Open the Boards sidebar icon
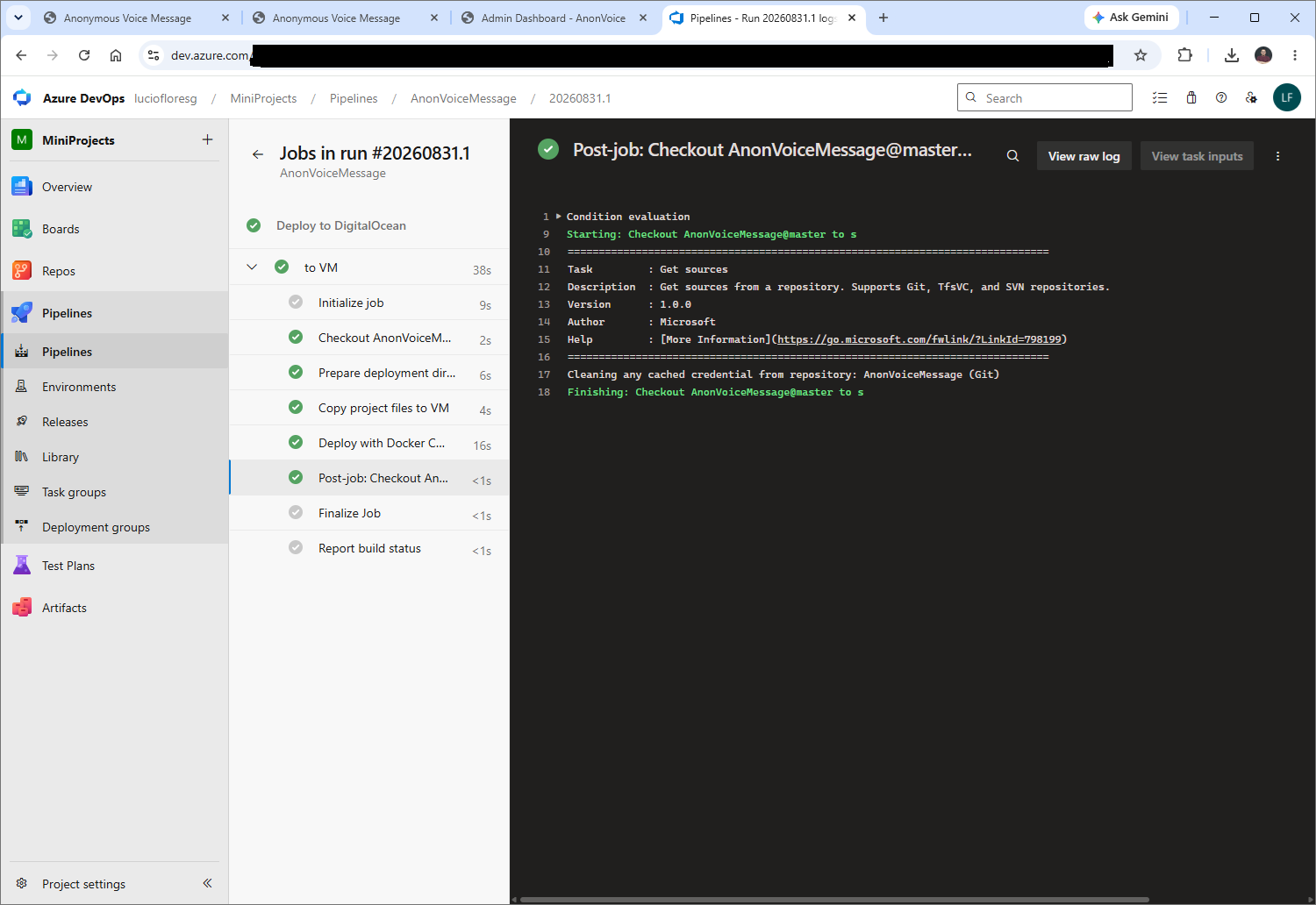1316x905 pixels. [22, 229]
